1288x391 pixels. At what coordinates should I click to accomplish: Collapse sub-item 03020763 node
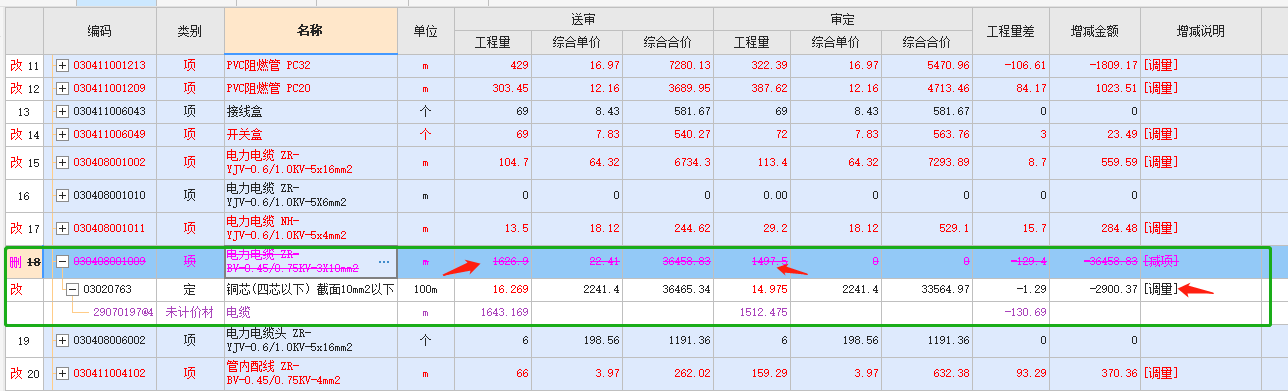(x=72, y=290)
